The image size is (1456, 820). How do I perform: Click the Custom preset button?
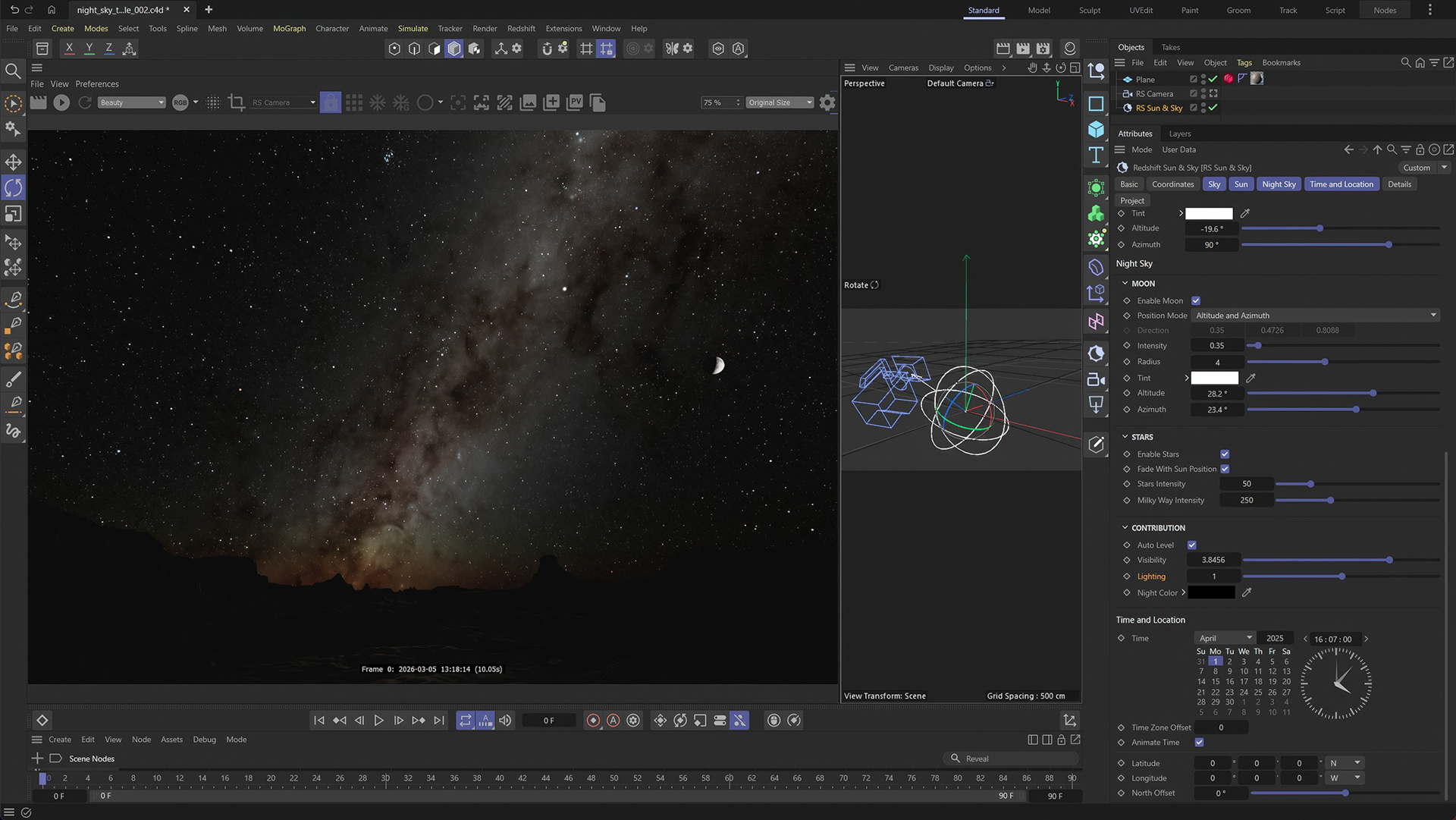[1417, 167]
